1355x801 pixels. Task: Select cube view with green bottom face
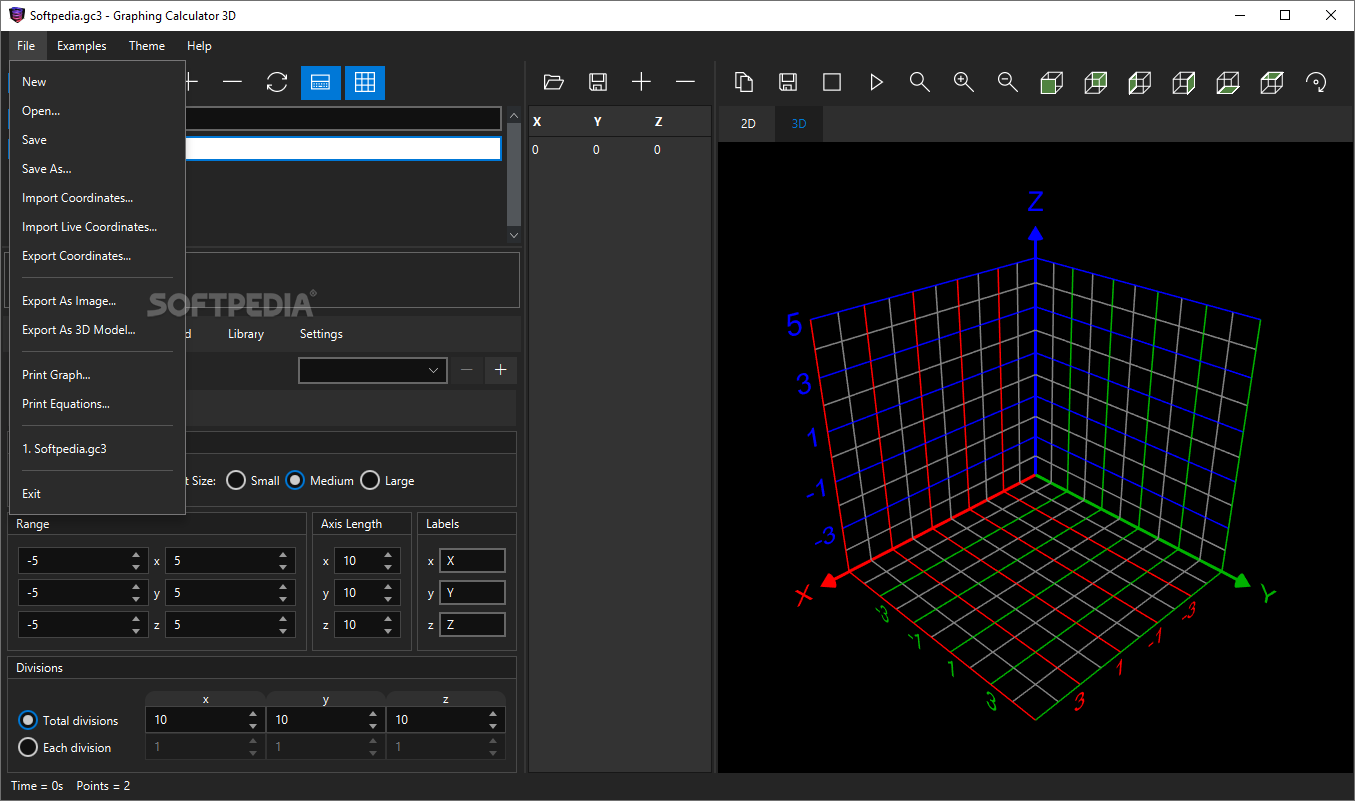(x=1228, y=82)
